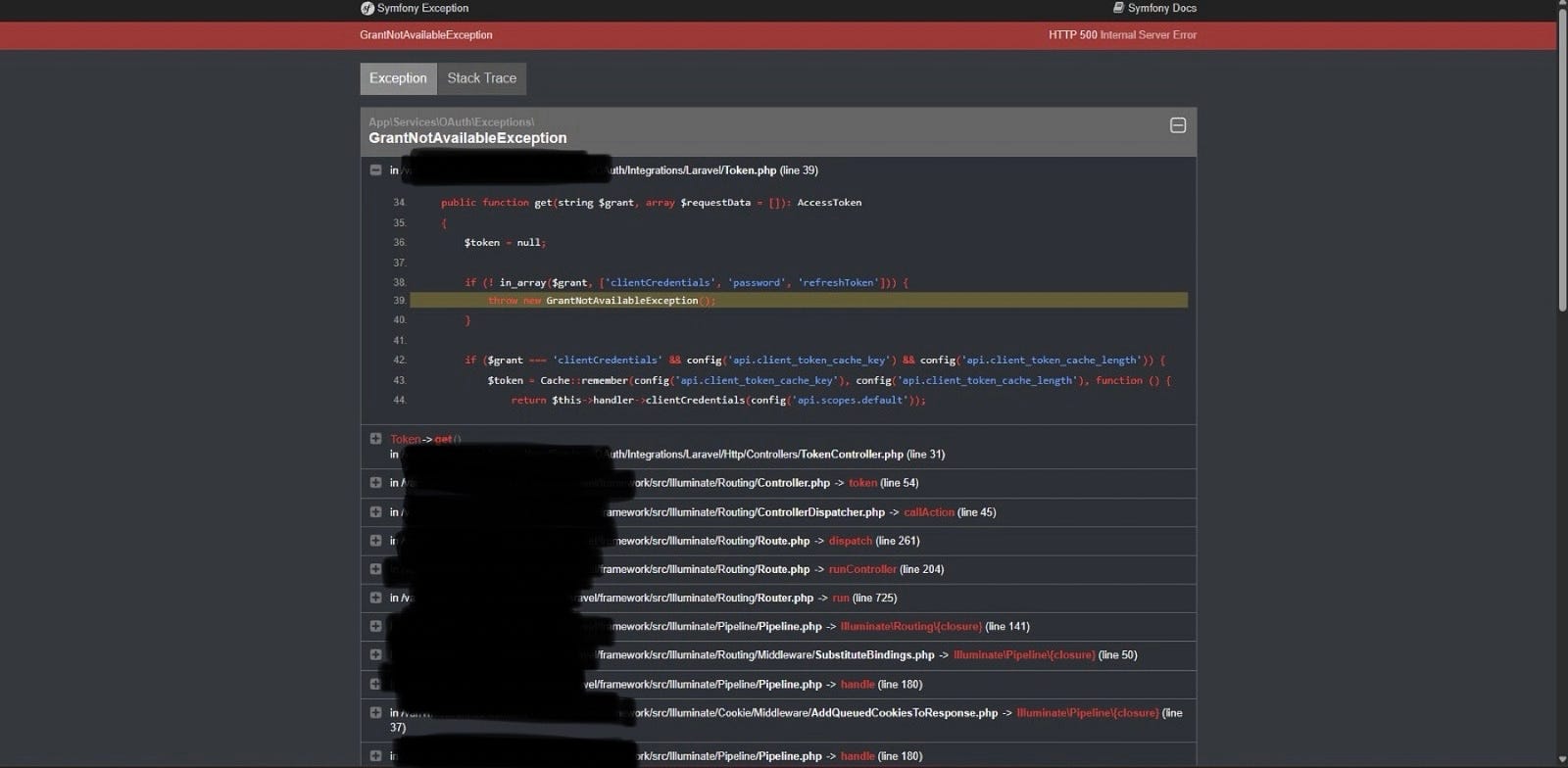Click the HTTP 500 Internal Server Error text
Image resolution: width=1568 pixels, height=768 pixels.
tap(1122, 34)
